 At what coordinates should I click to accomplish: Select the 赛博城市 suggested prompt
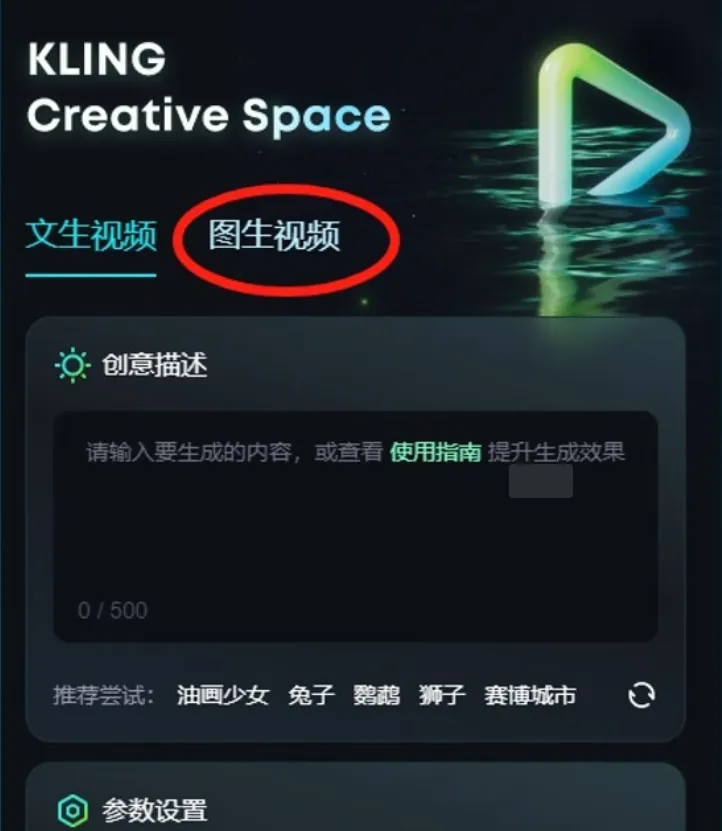click(530, 695)
